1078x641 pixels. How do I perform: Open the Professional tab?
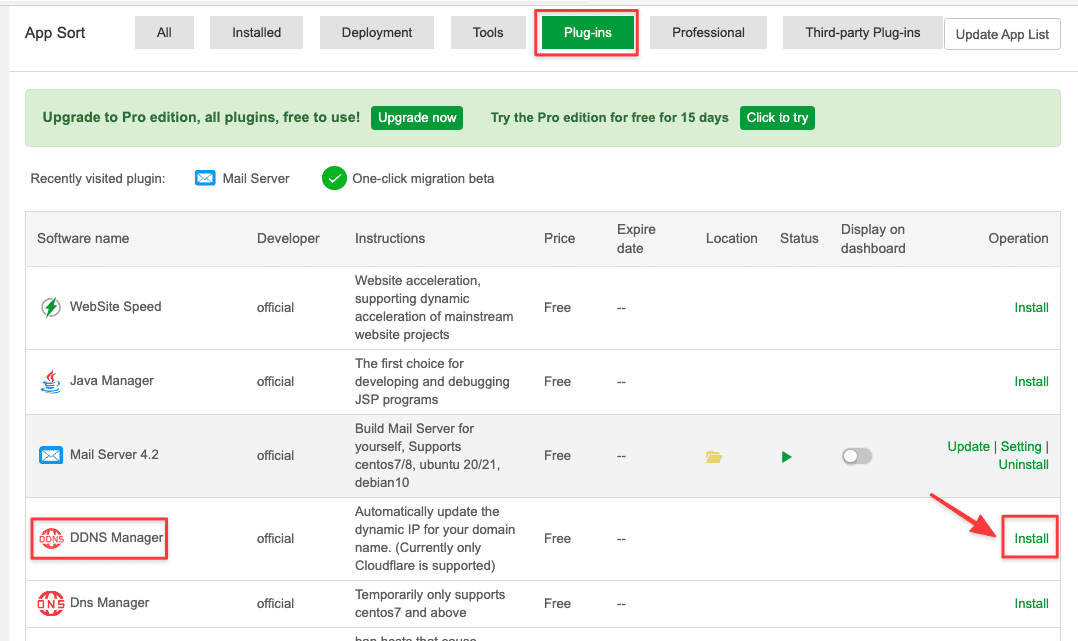(x=708, y=32)
